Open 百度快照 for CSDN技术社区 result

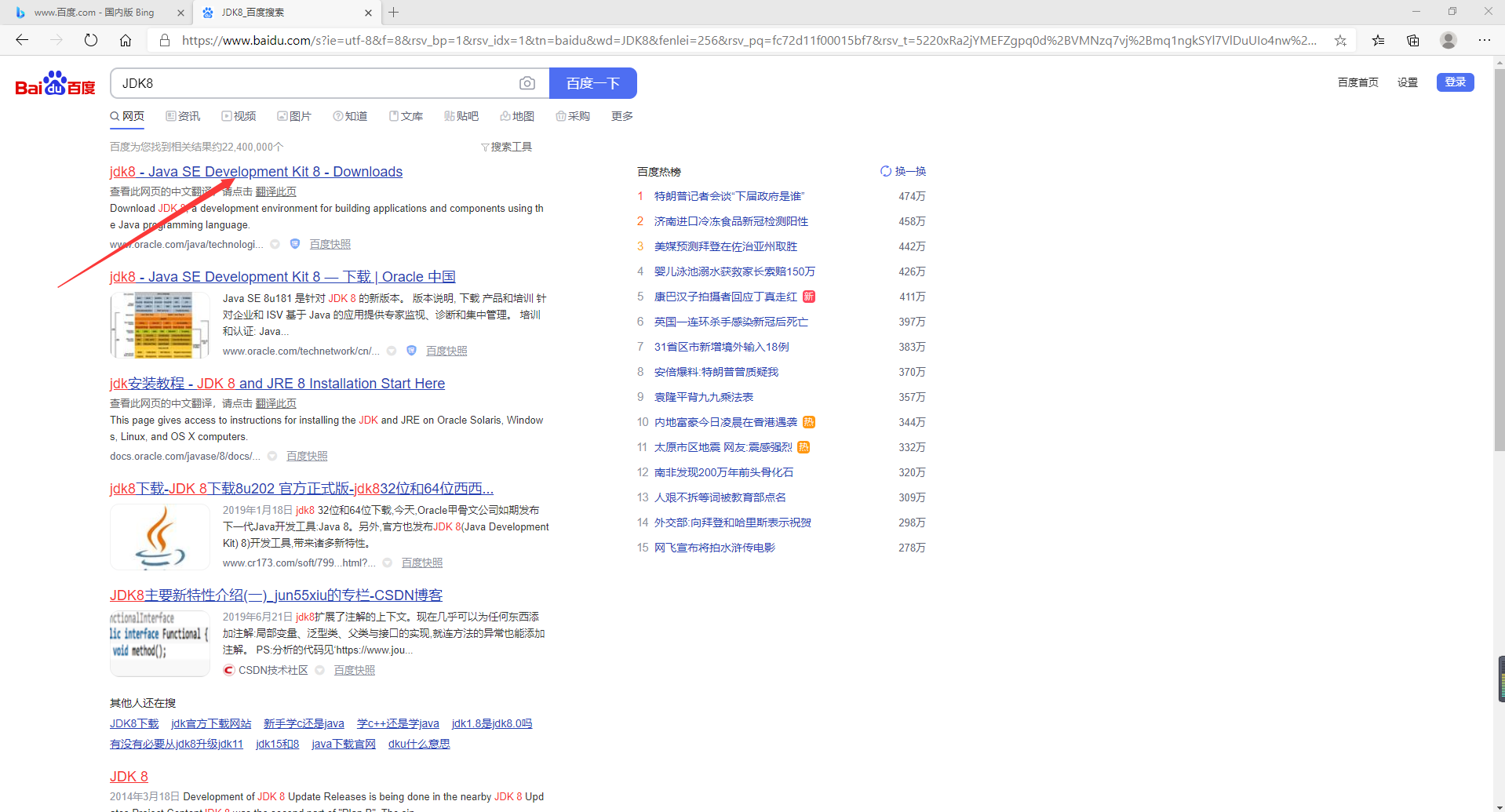click(x=355, y=670)
